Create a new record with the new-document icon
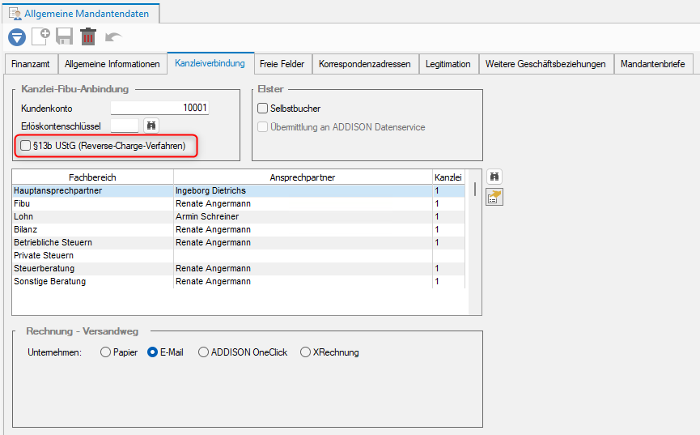This screenshot has width=700, height=435. (41, 37)
